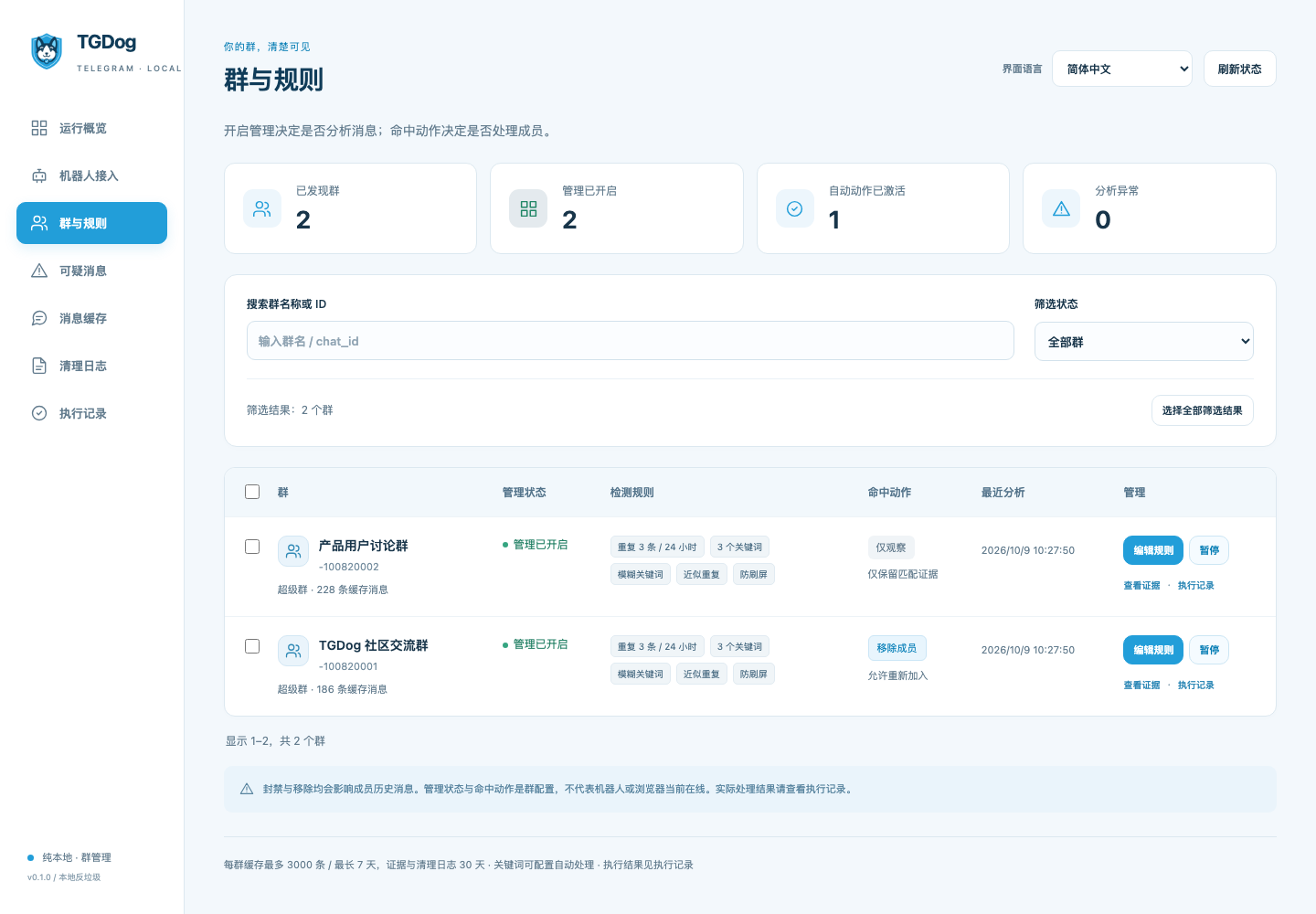Click 暂停 for TGDog 社区交流群
This screenshot has width=1316, height=914.
1209,650
